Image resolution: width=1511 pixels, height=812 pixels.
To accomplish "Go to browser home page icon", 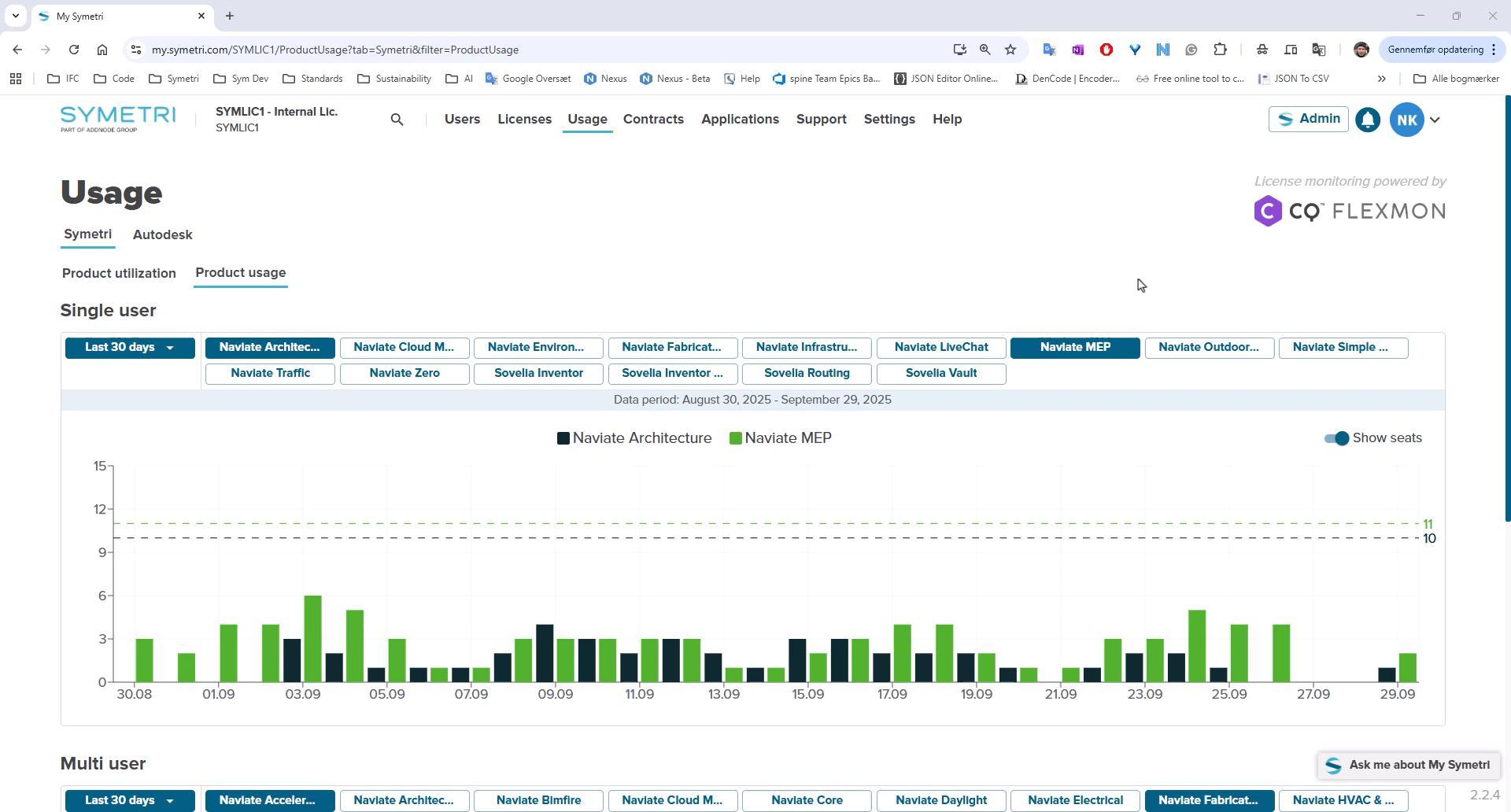I will click(102, 50).
